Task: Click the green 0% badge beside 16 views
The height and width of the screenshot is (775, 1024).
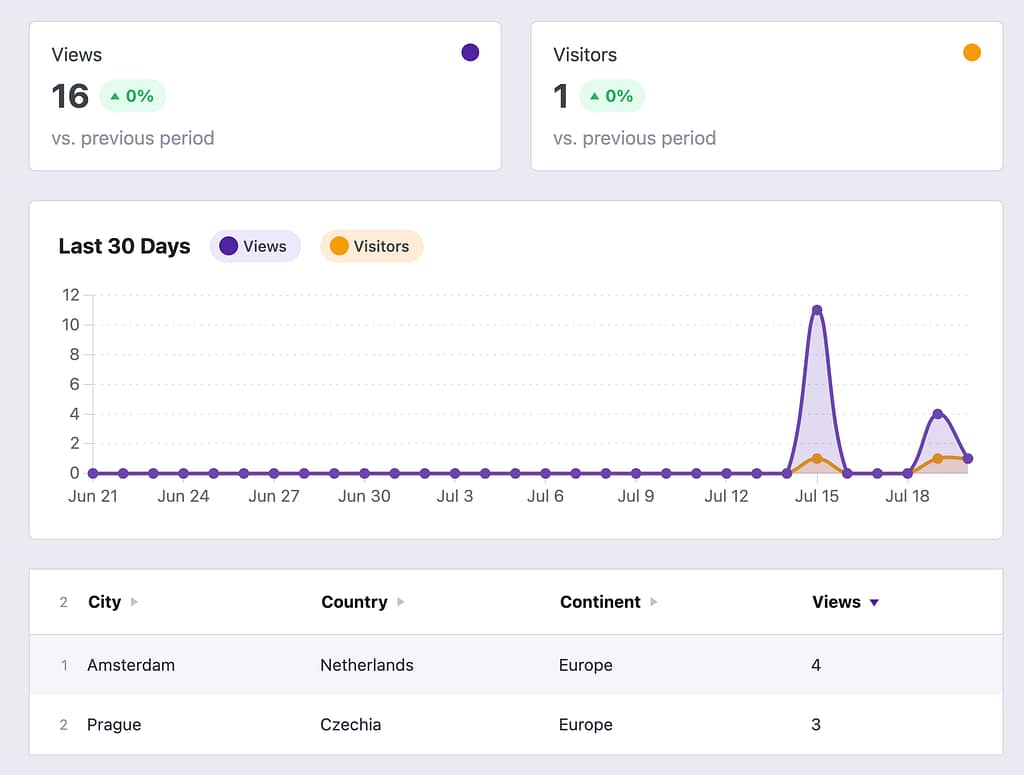Action: point(132,96)
